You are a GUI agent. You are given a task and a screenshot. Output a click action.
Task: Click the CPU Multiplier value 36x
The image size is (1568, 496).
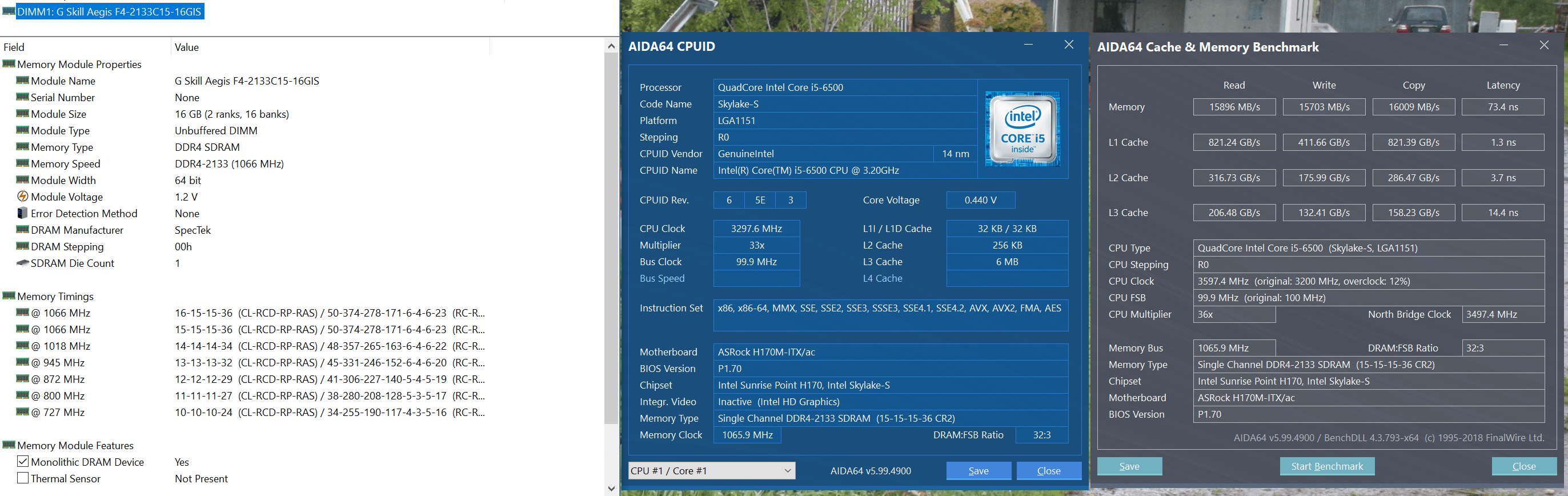(x=1234, y=314)
